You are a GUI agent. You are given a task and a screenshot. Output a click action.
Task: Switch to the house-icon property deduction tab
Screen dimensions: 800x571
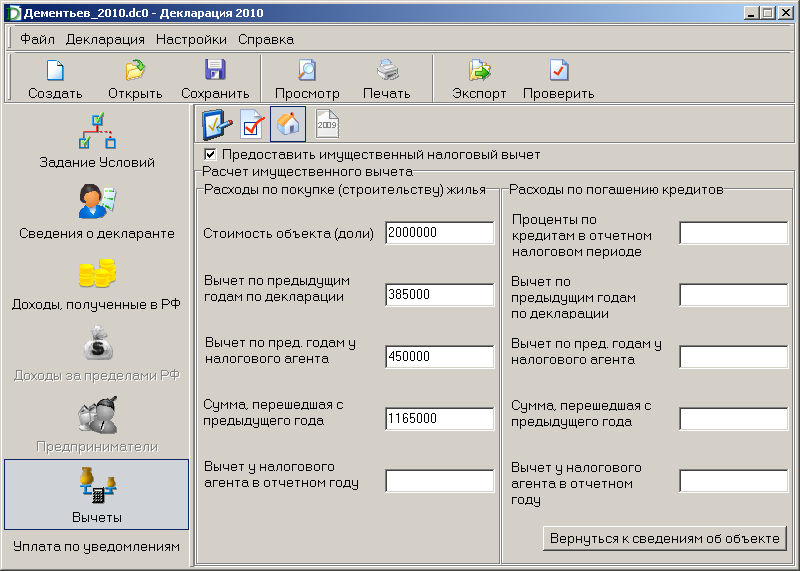(288, 124)
